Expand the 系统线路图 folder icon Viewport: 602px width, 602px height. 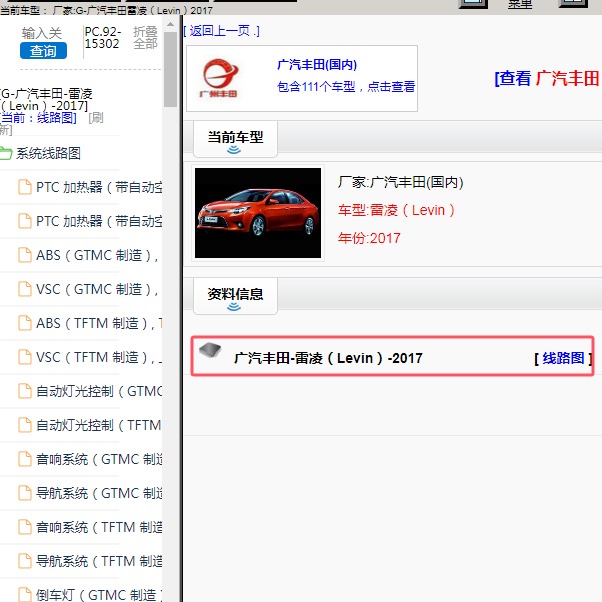pos(6,153)
